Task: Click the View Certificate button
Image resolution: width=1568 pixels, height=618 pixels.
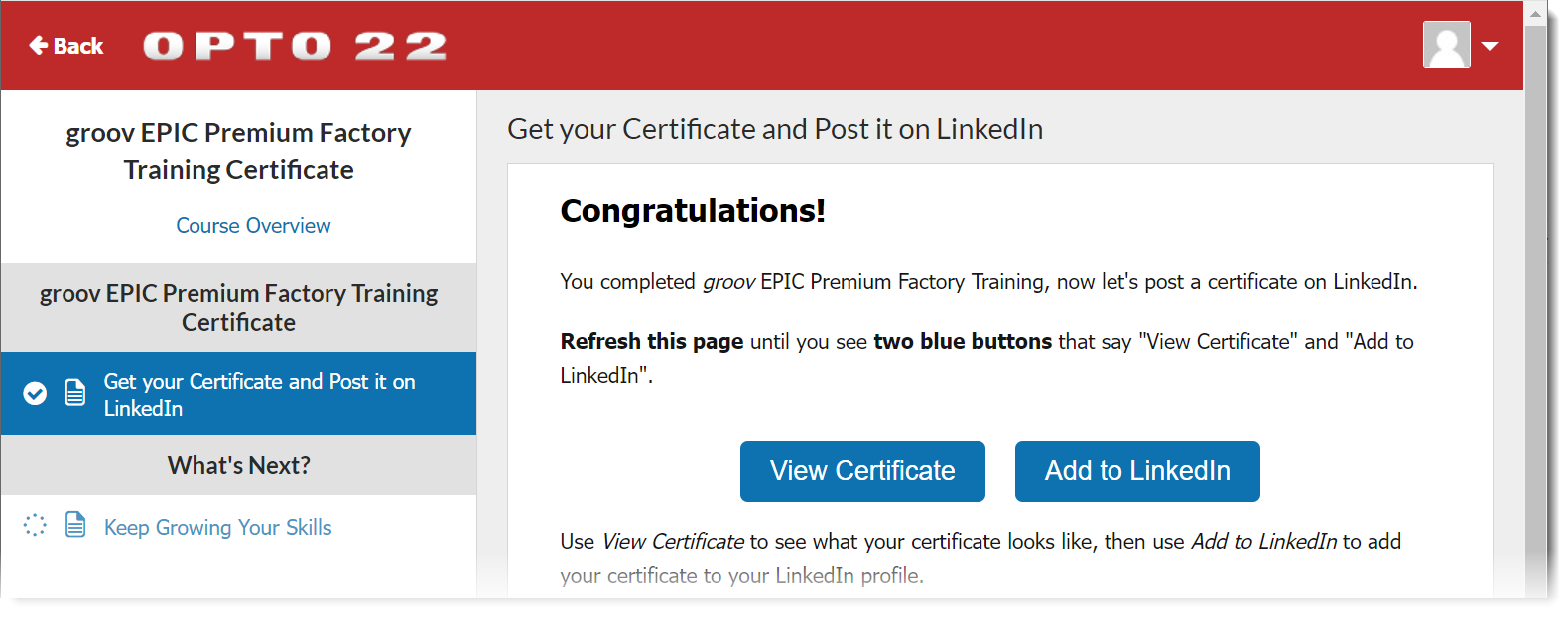Action: 861,471
